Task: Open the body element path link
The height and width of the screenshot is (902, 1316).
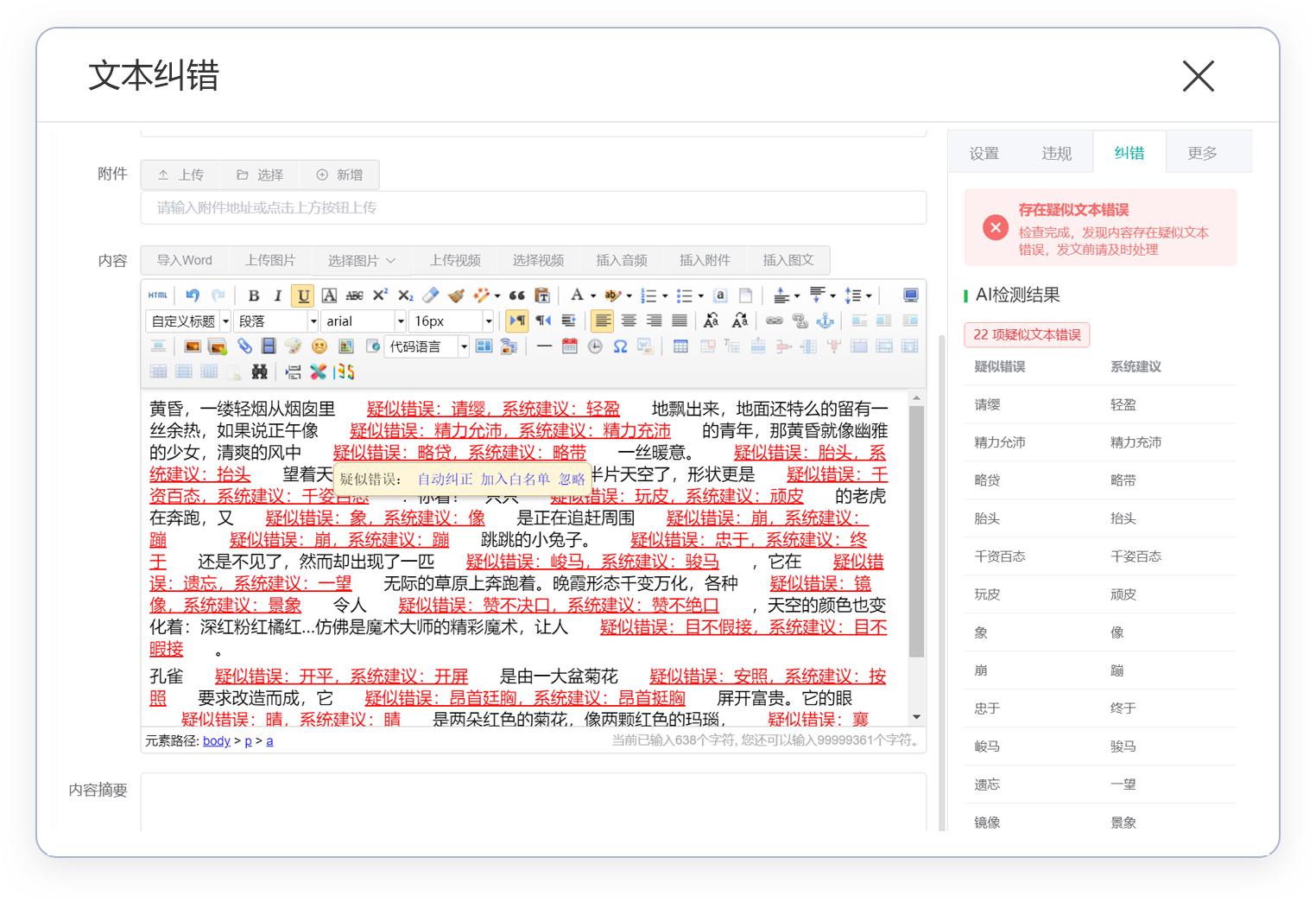Action: [216, 740]
